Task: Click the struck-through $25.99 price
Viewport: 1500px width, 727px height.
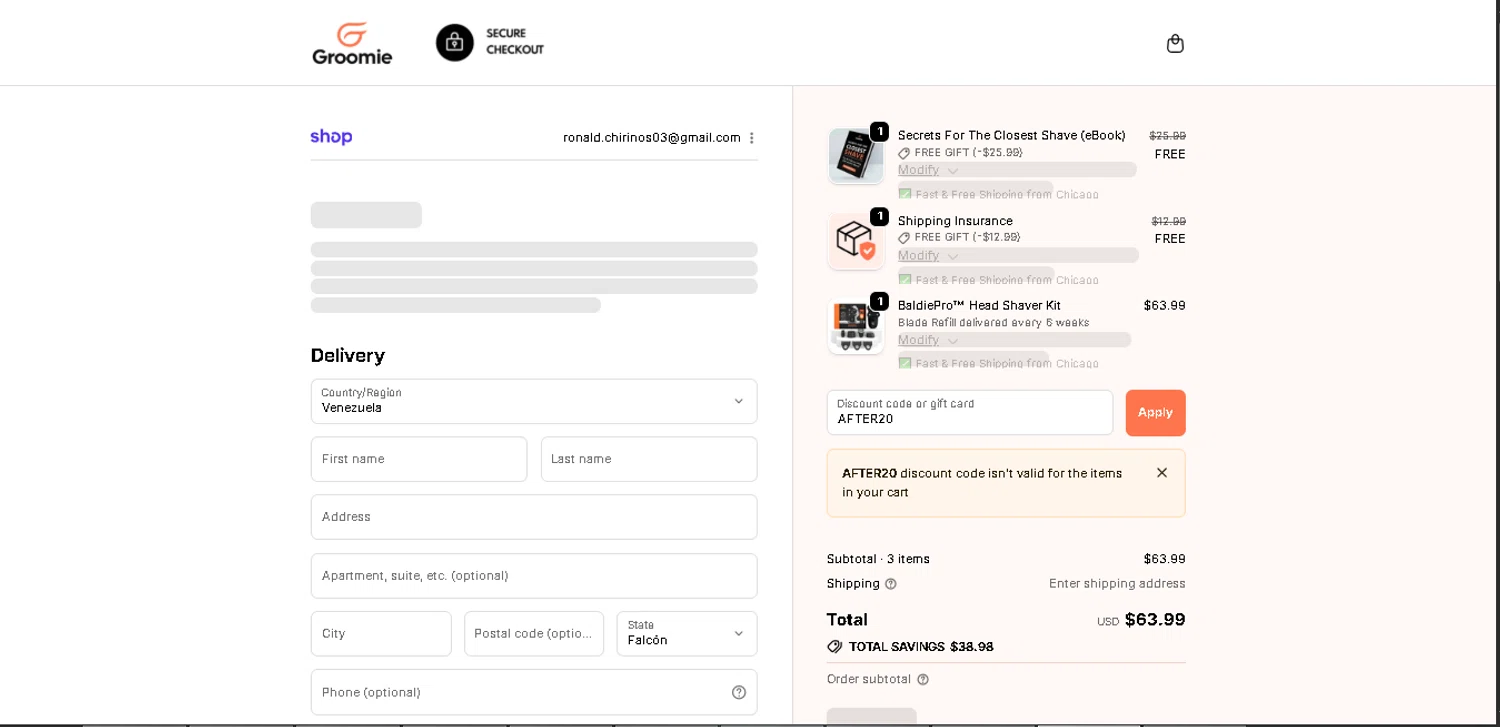Action: tap(1167, 136)
